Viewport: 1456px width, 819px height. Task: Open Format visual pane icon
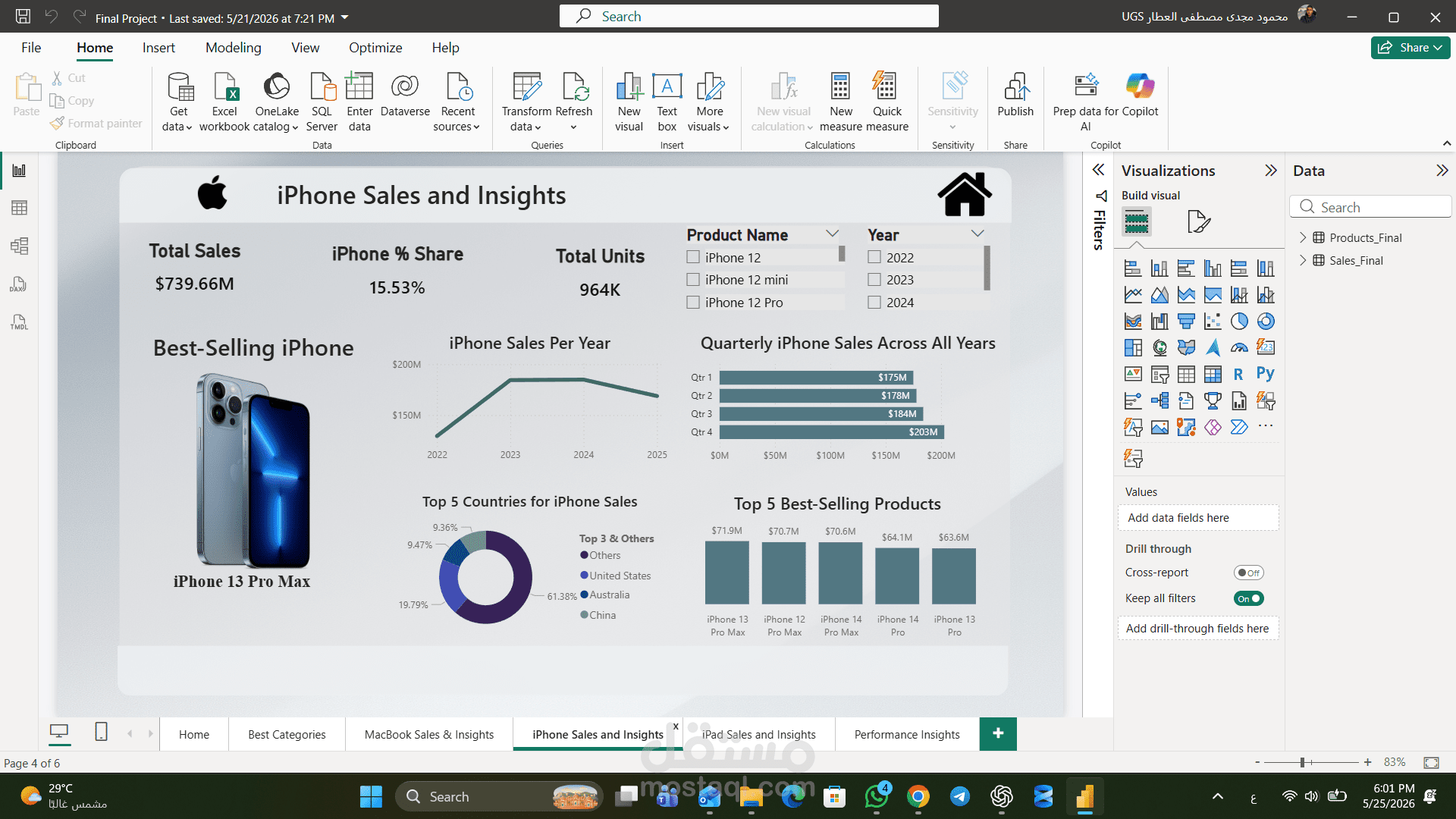pos(1198,222)
